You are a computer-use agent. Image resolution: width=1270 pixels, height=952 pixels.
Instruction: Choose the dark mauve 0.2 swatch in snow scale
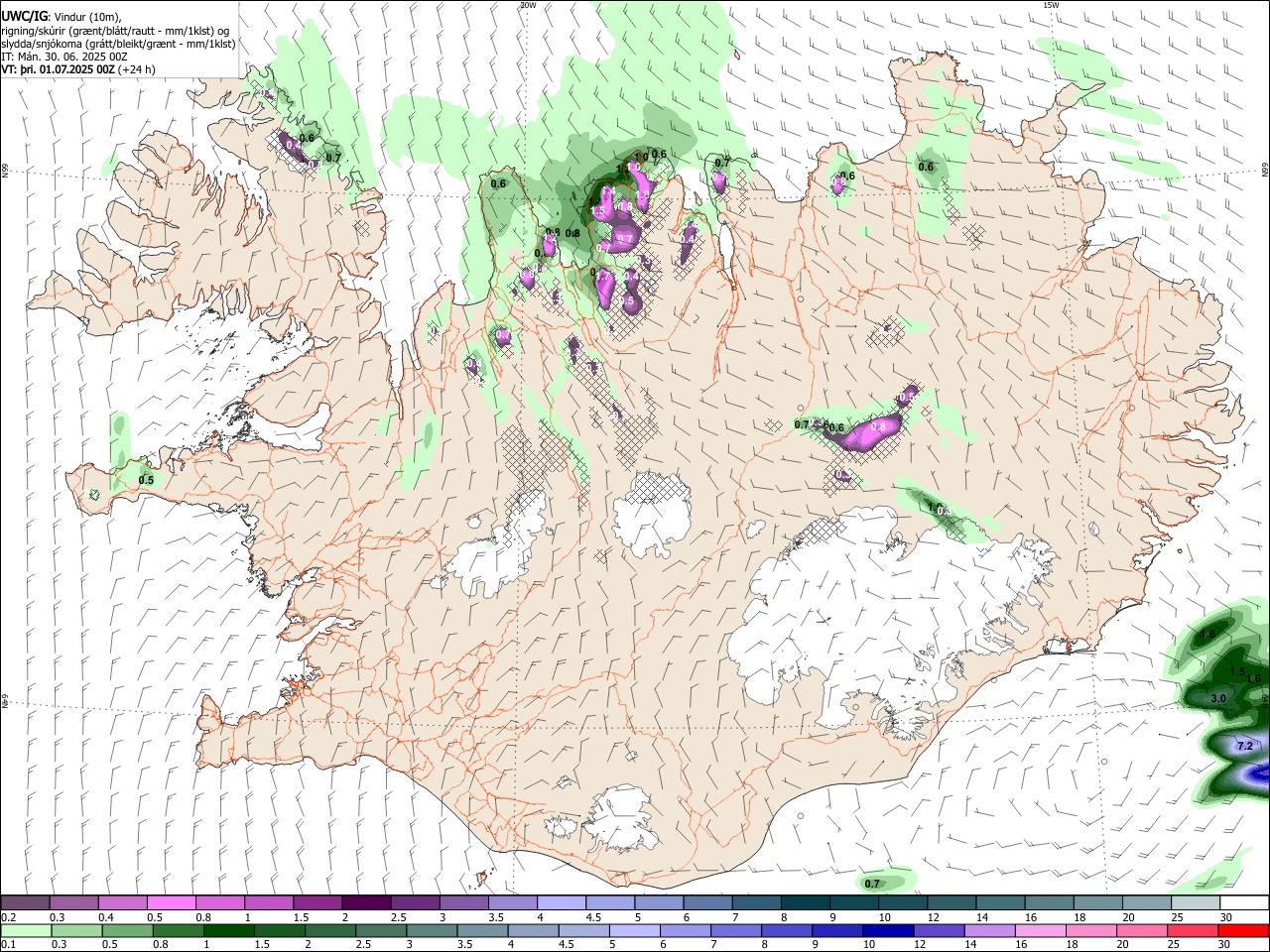(x=25, y=902)
